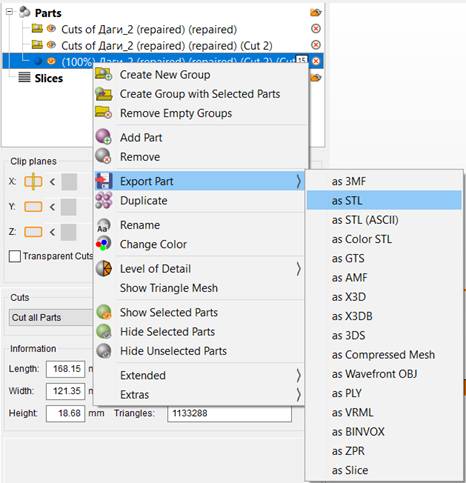The width and height of the screenshot is (466, 483).
Task: Click the X clip plane gray slider box
Action: (69, 182)
